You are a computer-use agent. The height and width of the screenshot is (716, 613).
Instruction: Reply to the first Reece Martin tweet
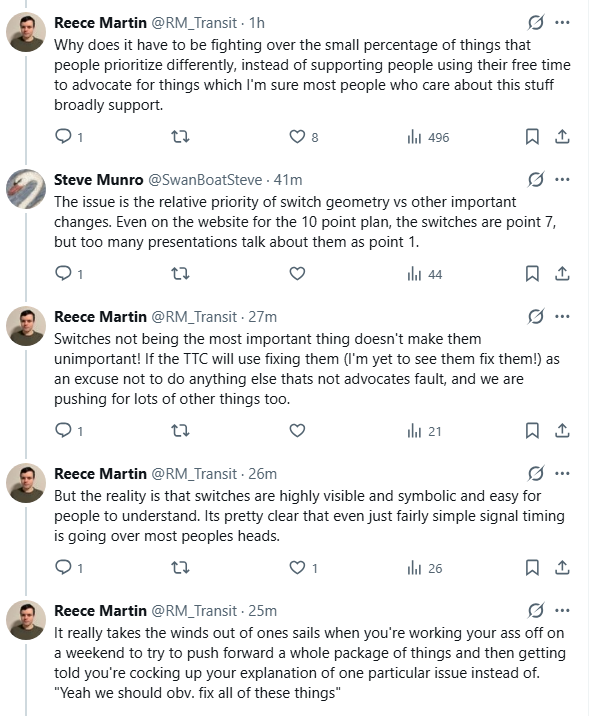(62, 137)
